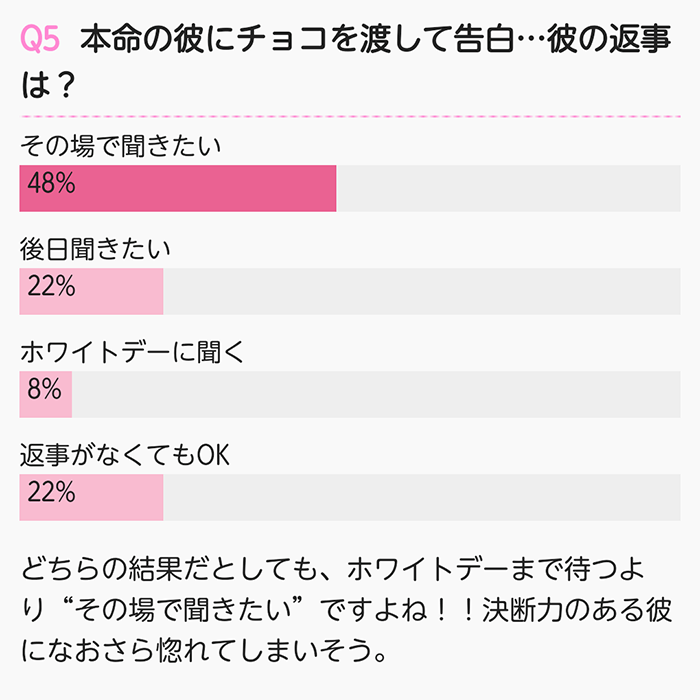Select the その場で聞きたい option label

pos(121,146)
